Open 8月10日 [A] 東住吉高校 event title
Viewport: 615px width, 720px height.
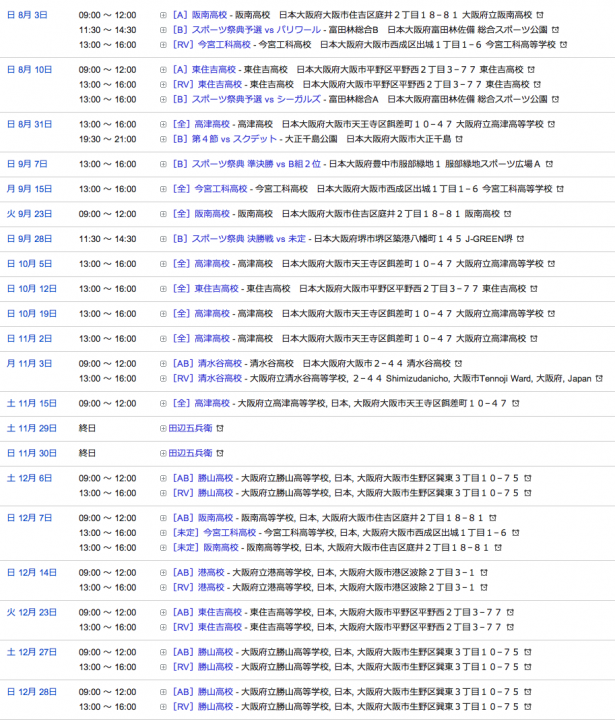point(204,70)
